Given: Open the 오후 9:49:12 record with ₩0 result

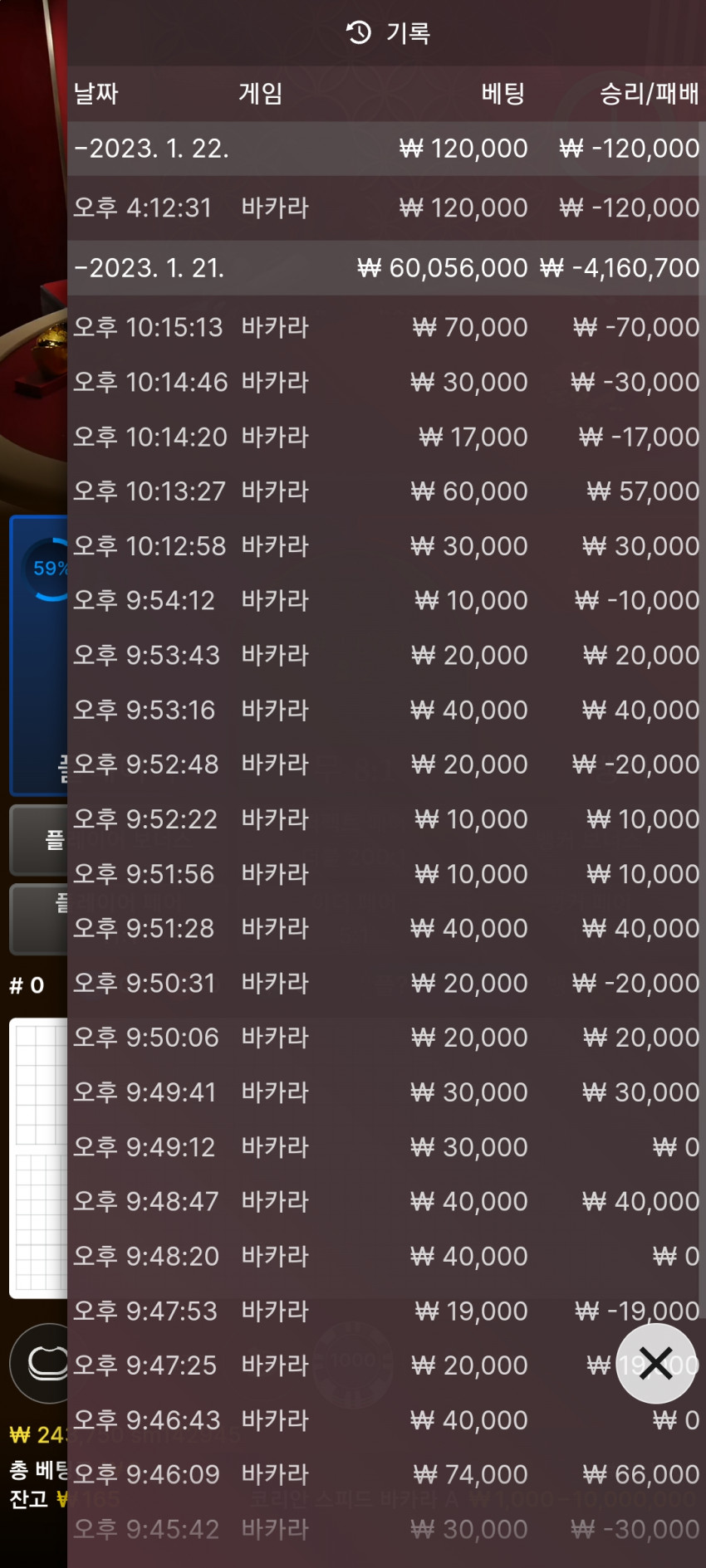Looking at the screenshot, I should pyautogui.click(x=386, y=1147).
